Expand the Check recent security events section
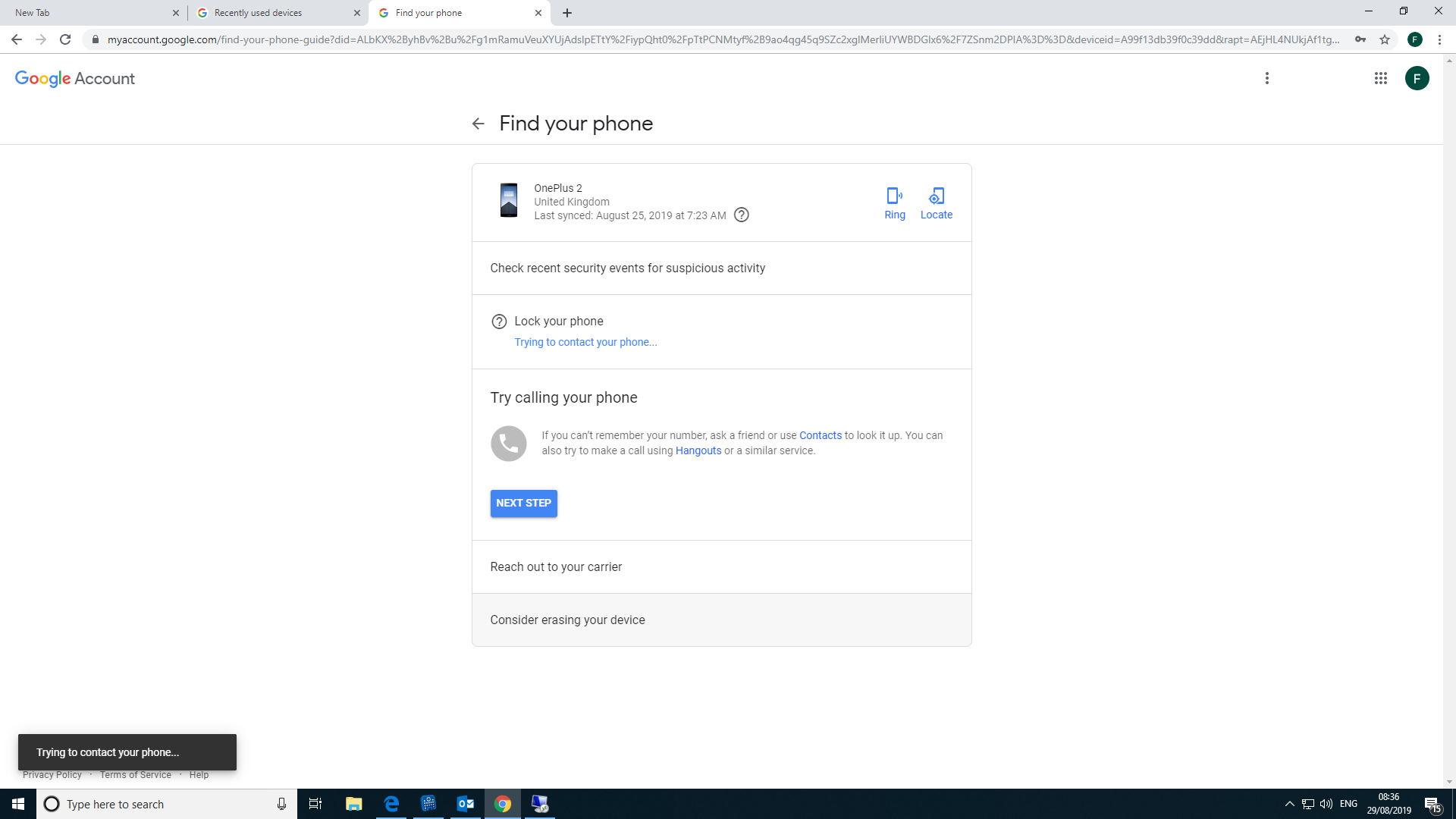 pos(628,267)
